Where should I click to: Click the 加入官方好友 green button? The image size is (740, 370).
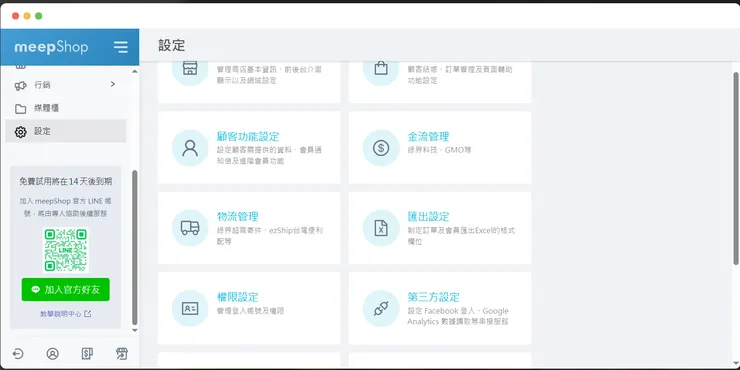tap(66, 290)
